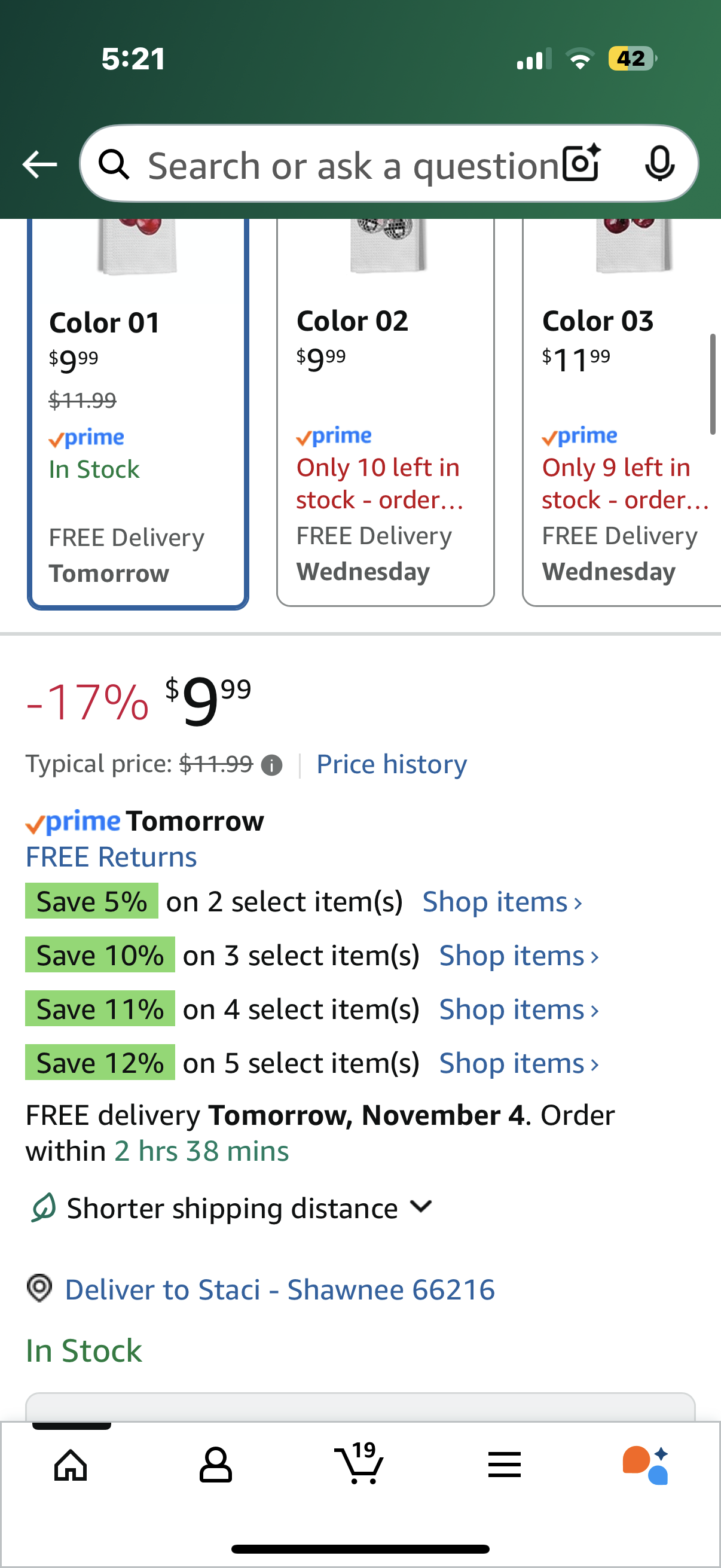Open Shop items for Save 12% offer
The height and width of the screenshot is (1568, 721).
(519, 1063)
